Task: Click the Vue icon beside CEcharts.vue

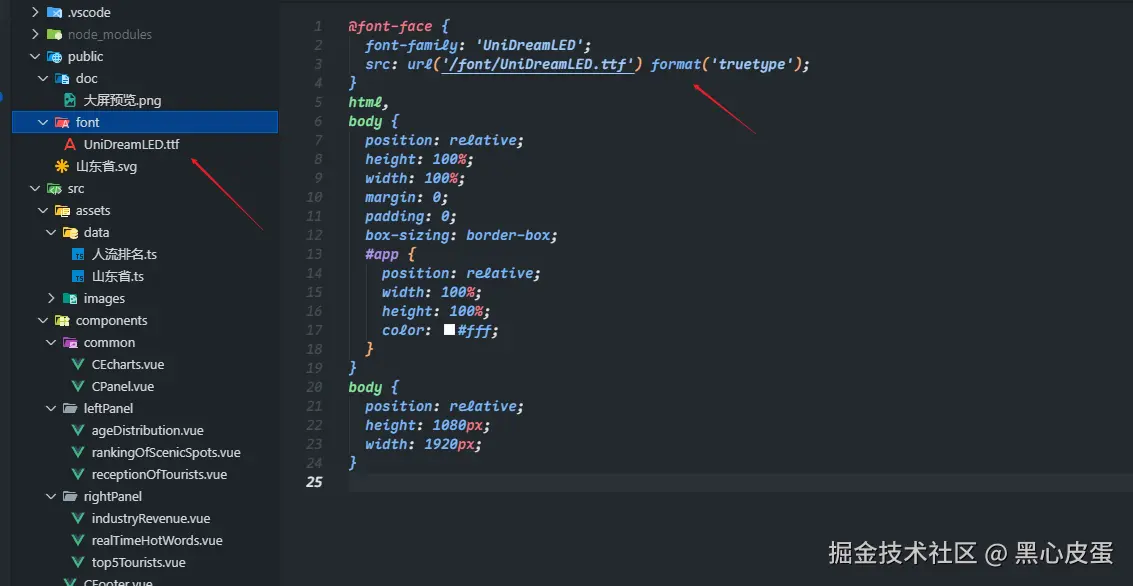Action: [78, 365]
